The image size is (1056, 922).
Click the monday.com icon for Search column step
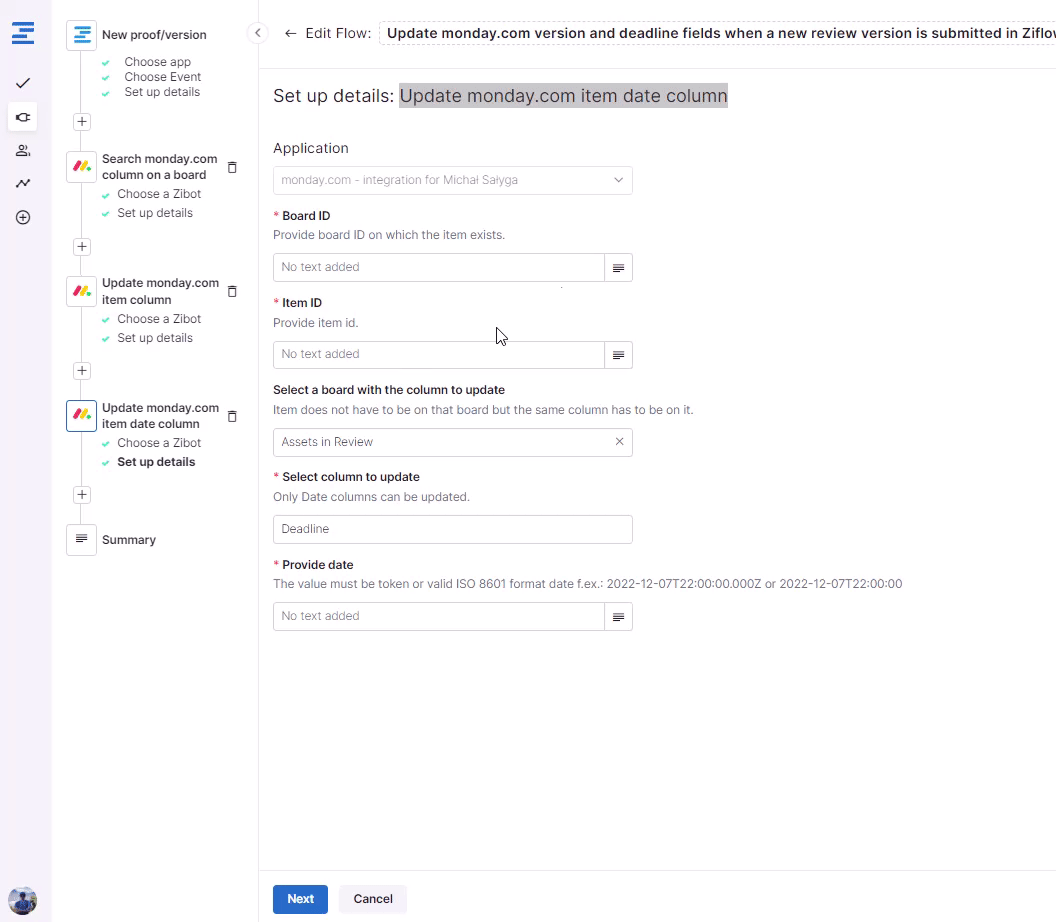[x=81, y=167]
